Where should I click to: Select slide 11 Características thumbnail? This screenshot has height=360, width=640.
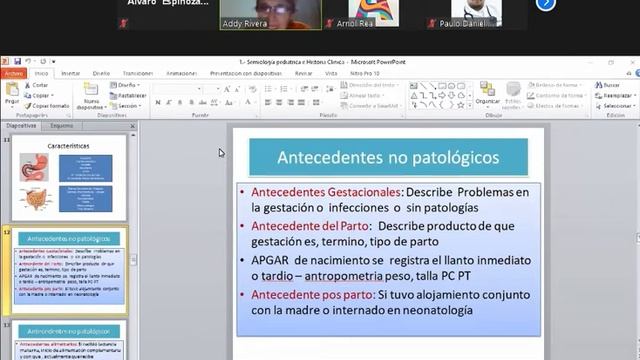(x=69, y=178)
